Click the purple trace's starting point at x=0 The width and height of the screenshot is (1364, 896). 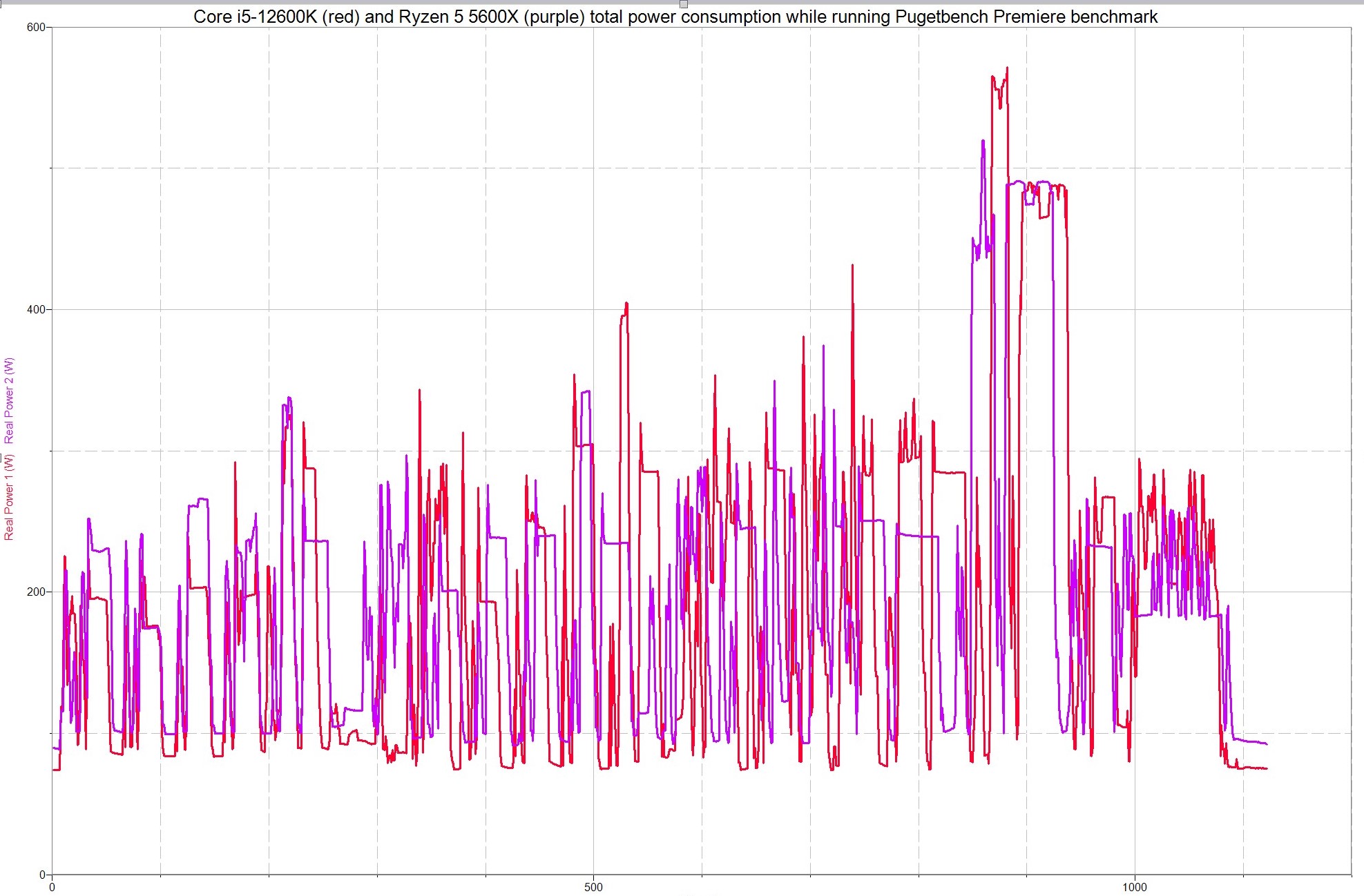pyautogui.click(x=55, y=748)
